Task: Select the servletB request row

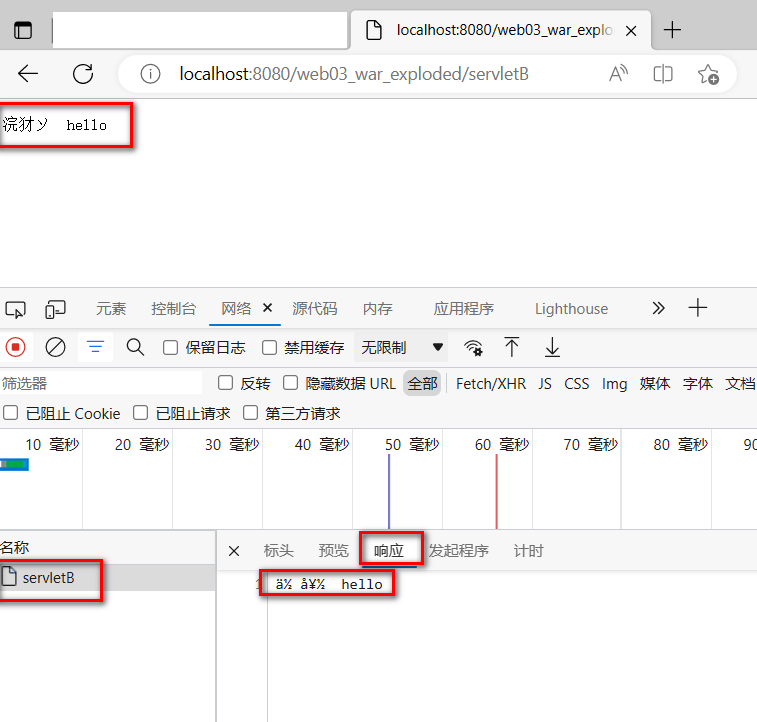Action: (x=108, y=577)
